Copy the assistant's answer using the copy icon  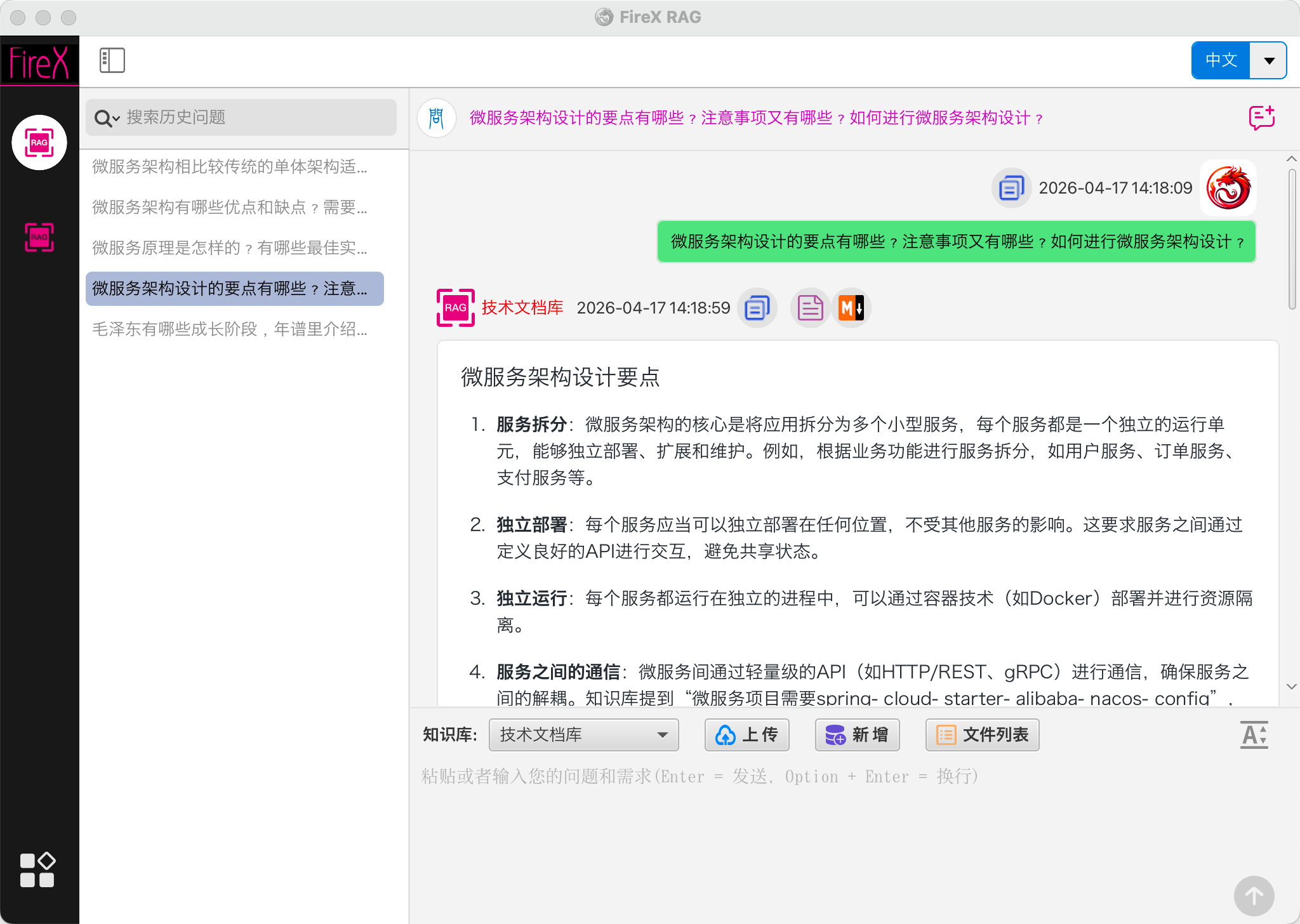tap(757, 308)
